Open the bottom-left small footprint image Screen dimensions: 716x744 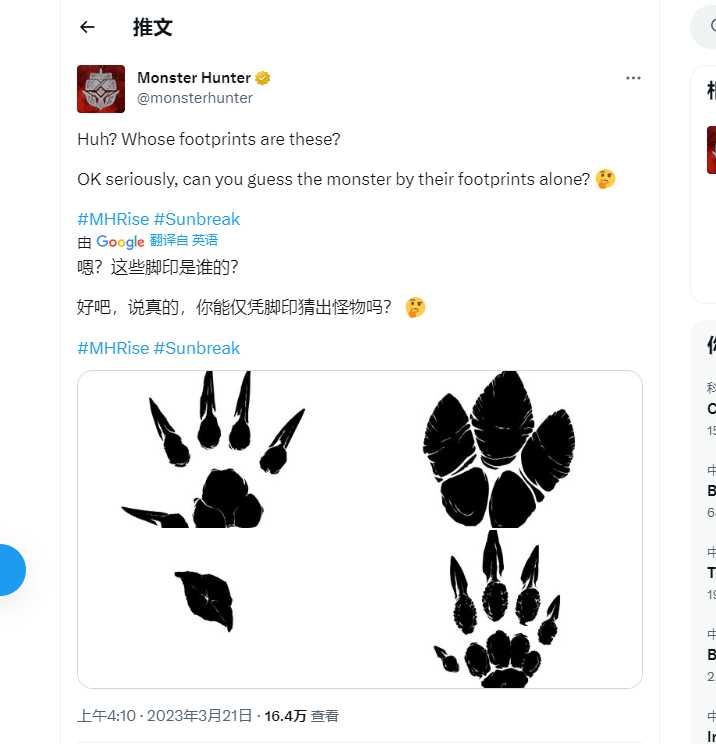click(218, 609)
